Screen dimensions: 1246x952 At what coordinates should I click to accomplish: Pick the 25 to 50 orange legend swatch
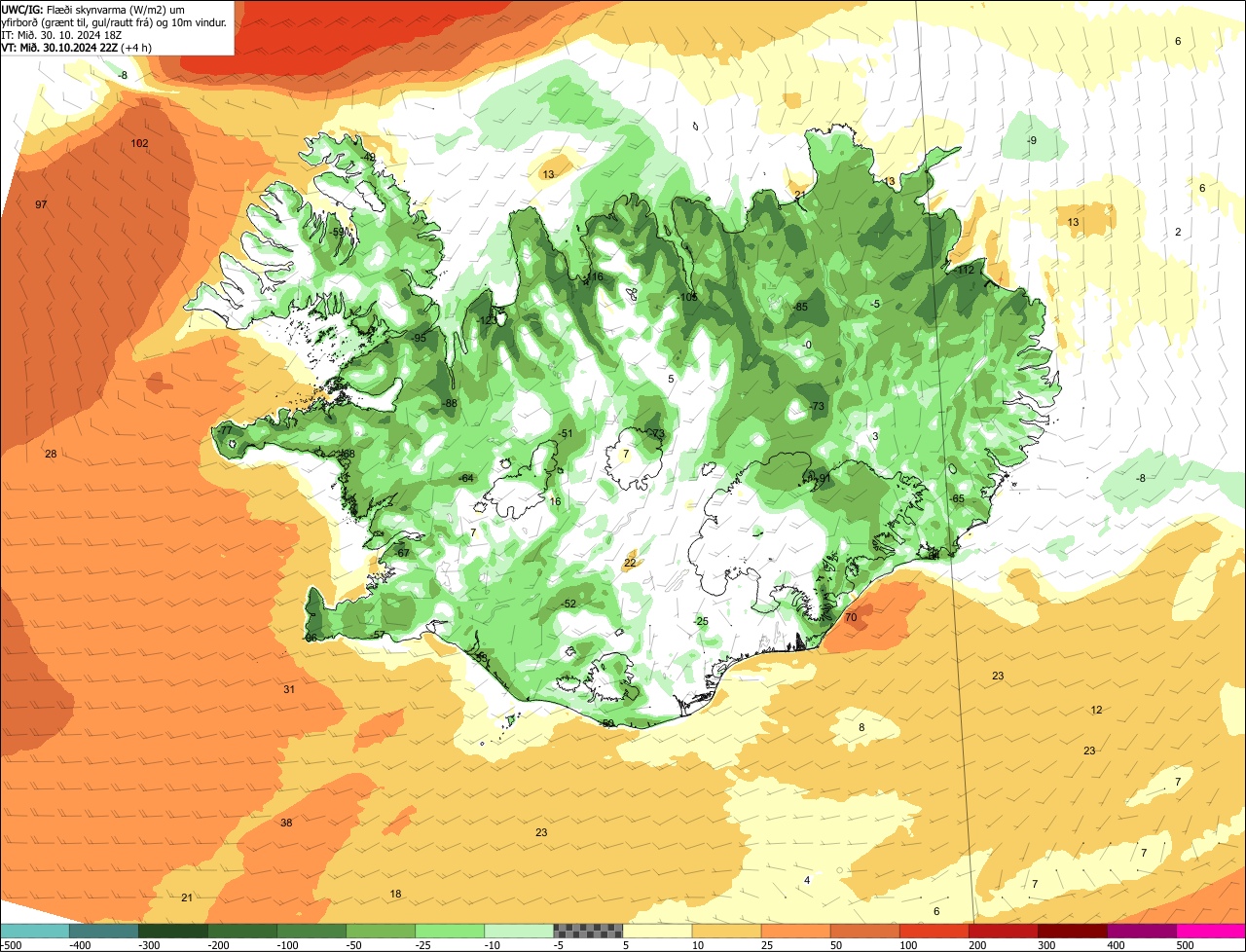point(795,931)
